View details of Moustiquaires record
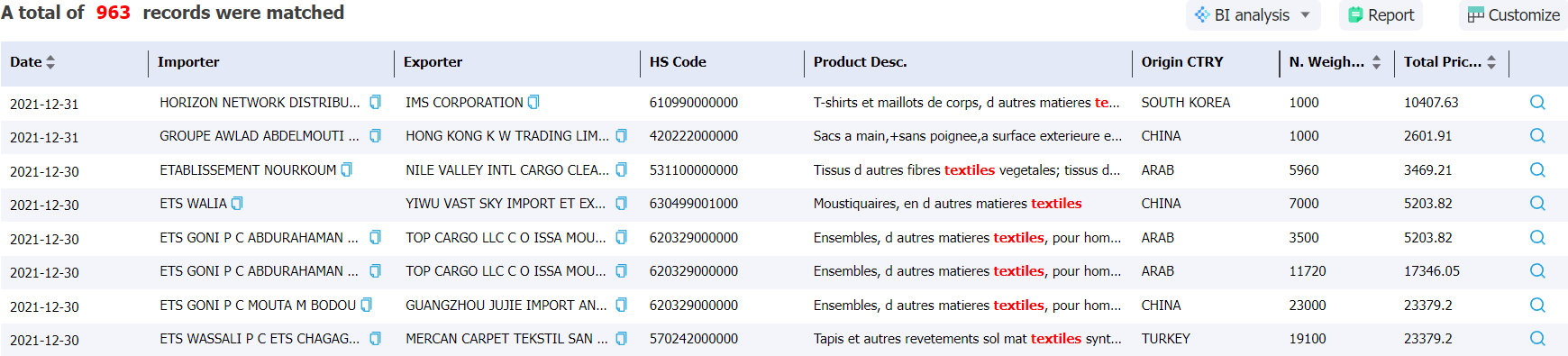The height and width of the screenshot is (356, 1568). click(1537, 204)
